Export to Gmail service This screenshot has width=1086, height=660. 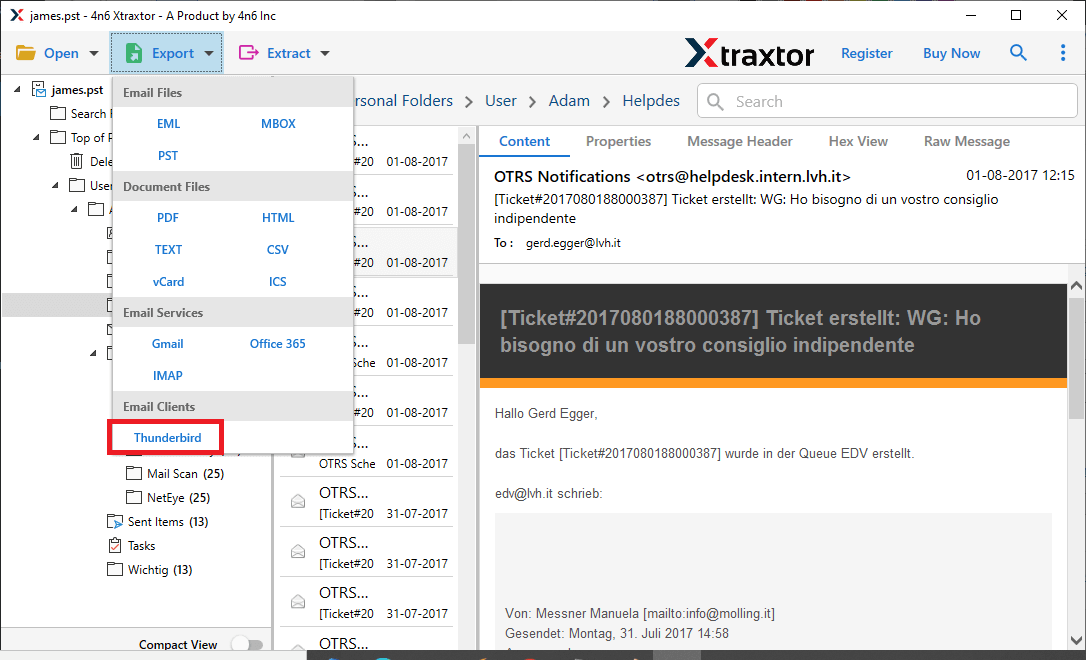tap(168, 344)
